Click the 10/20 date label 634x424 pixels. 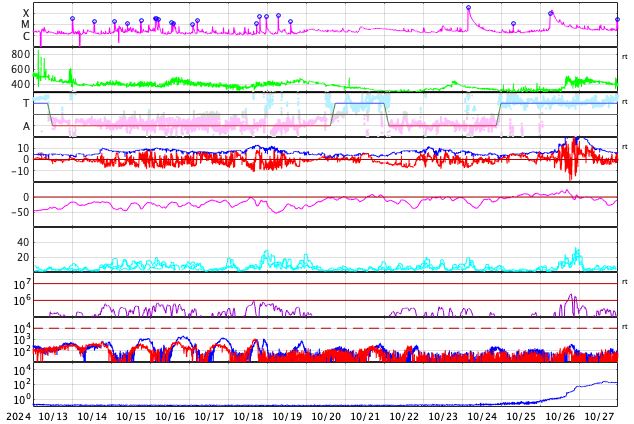[326, 416]
